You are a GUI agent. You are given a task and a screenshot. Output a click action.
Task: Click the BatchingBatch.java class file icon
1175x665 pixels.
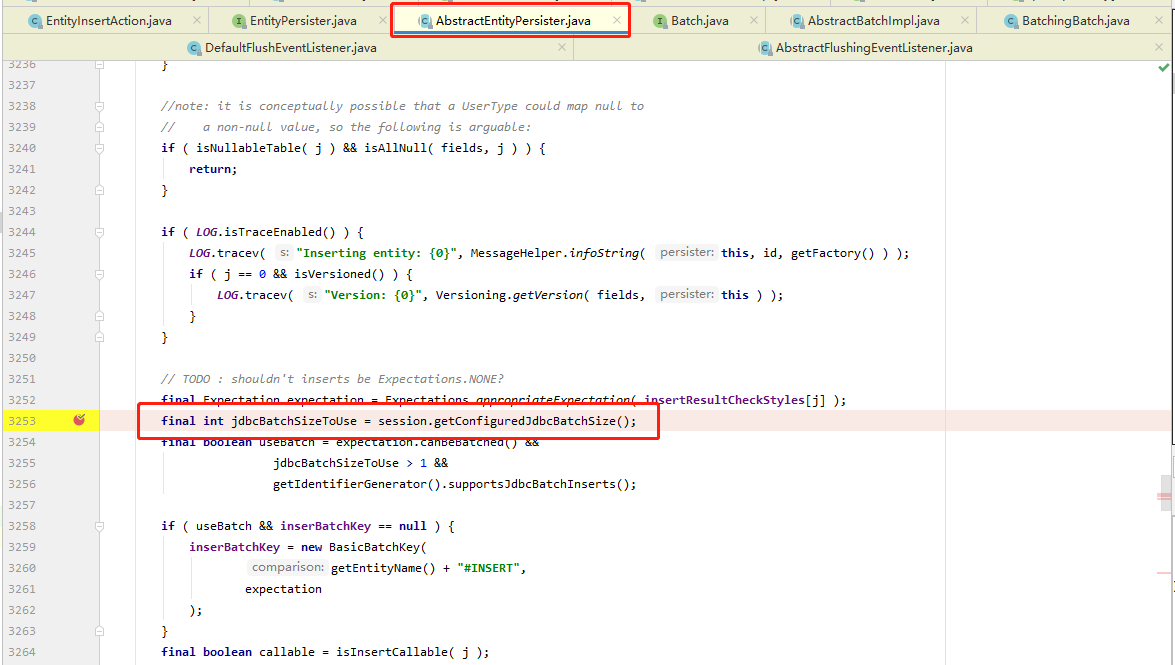[x=1012, y=21]
